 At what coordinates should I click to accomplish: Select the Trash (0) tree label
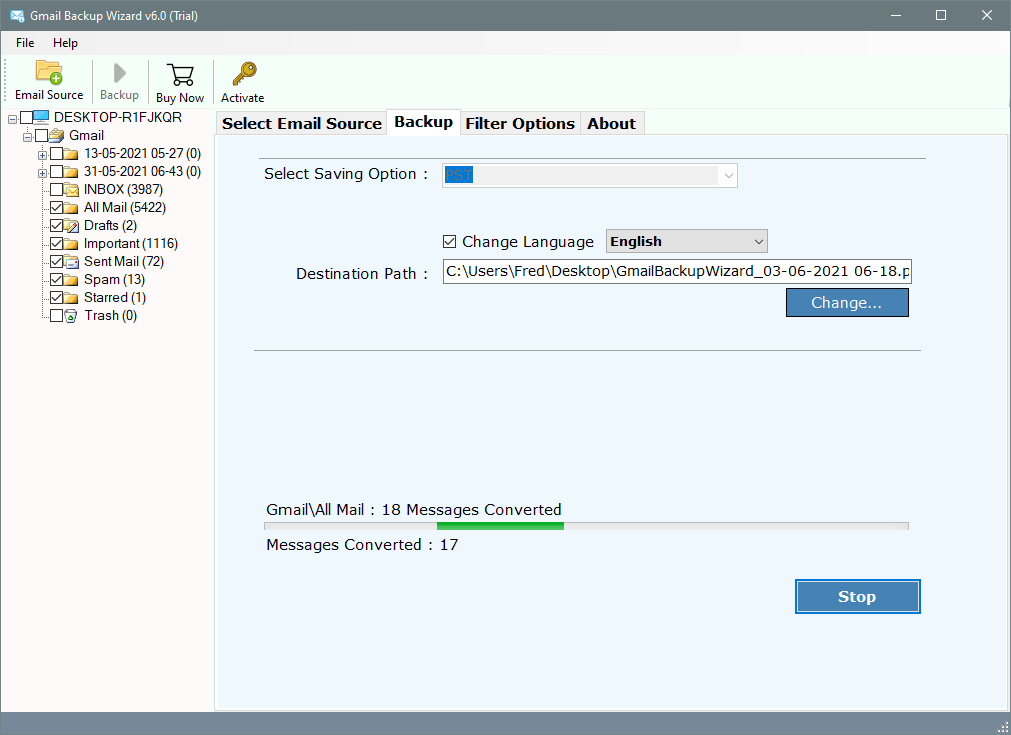[x=110, y=316]
